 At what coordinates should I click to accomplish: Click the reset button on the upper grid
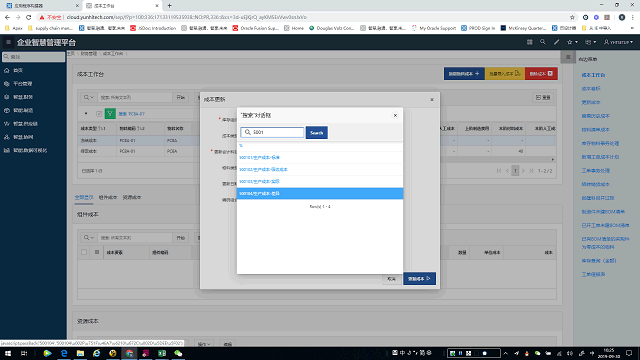click(x=543, y=98)
